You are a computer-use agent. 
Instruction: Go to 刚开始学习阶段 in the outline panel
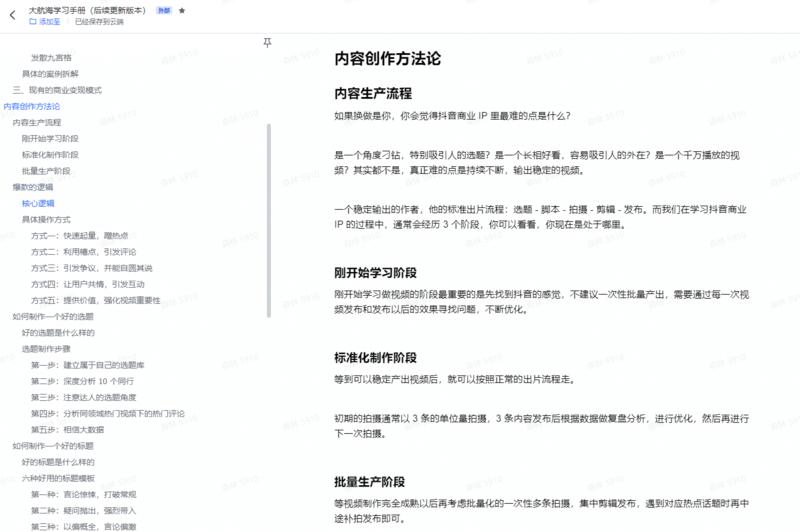50,139
